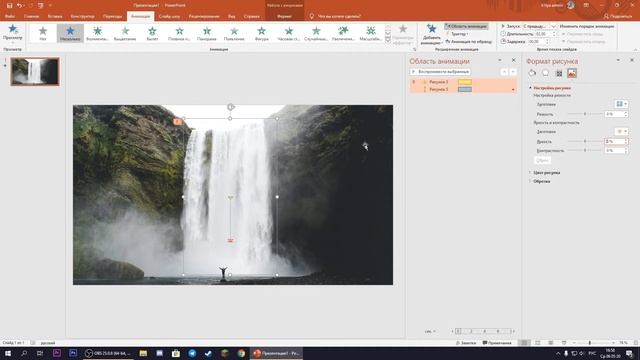The width and height of the screenshot is (640, 360).
Task: Click the Preview animation star button
Action: point(13,32)
